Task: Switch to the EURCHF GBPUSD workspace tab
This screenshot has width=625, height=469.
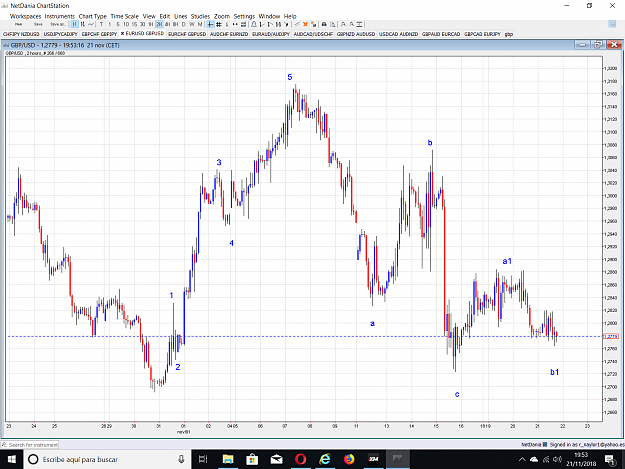Action: [187, 34]
